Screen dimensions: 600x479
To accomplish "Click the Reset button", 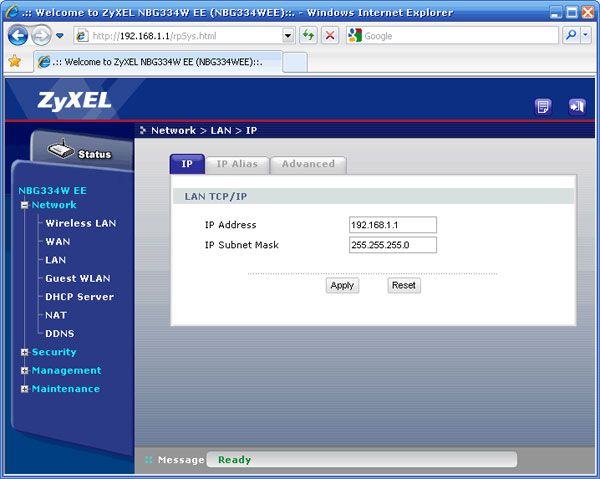I will [404, 285].
